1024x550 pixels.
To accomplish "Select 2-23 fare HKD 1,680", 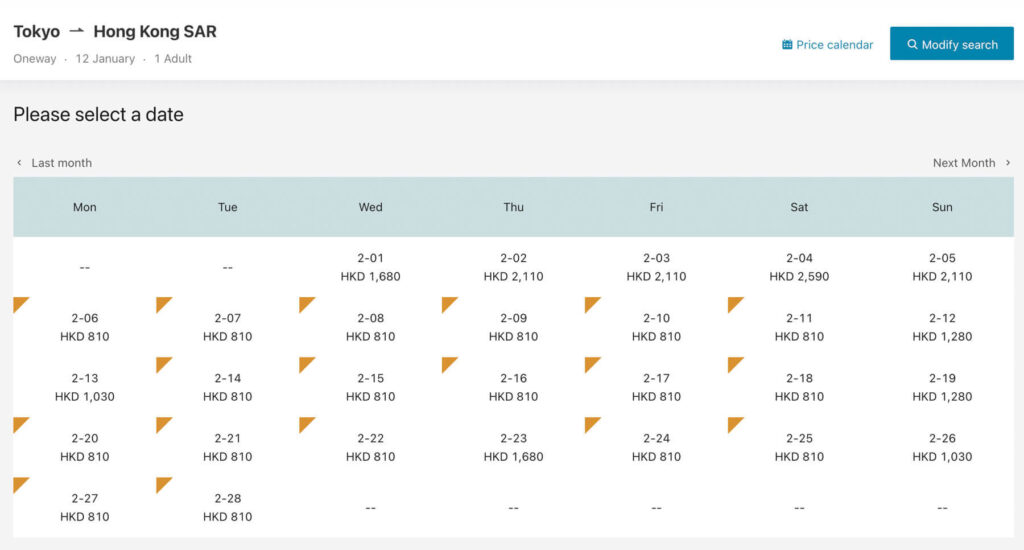I will pos(513,447).
